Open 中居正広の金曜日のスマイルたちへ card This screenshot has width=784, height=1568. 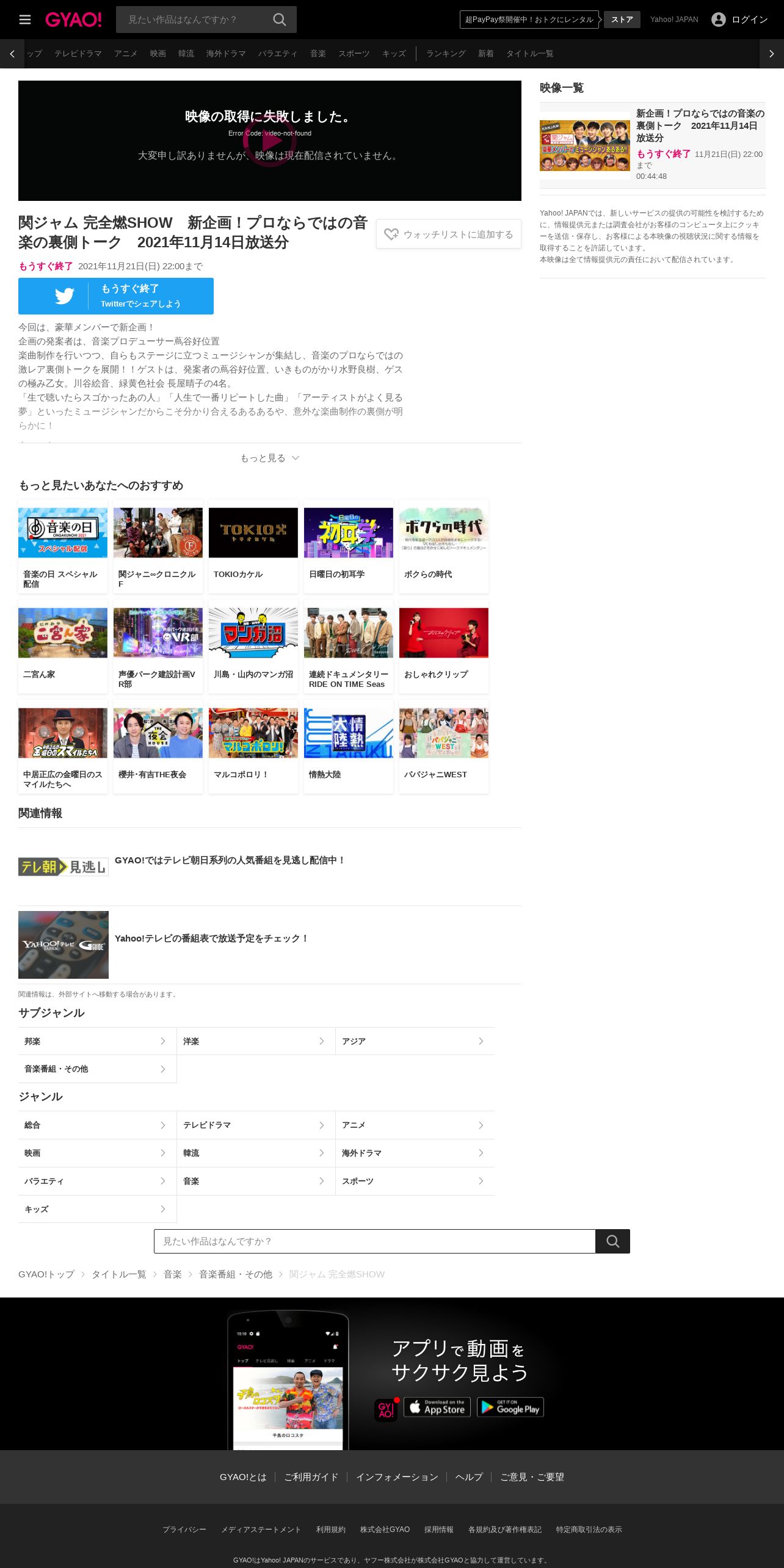pyautogui.click(x=63, y=747)
